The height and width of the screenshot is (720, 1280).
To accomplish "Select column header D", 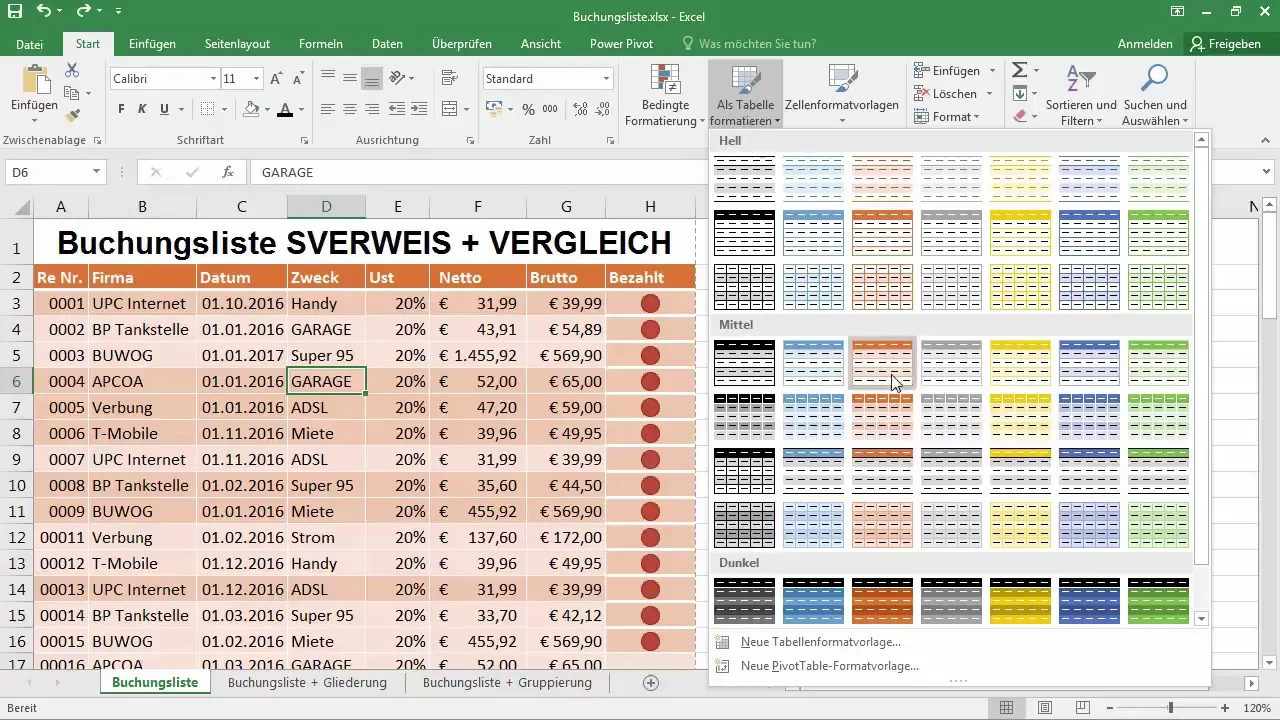I will (x=326, y=206).
